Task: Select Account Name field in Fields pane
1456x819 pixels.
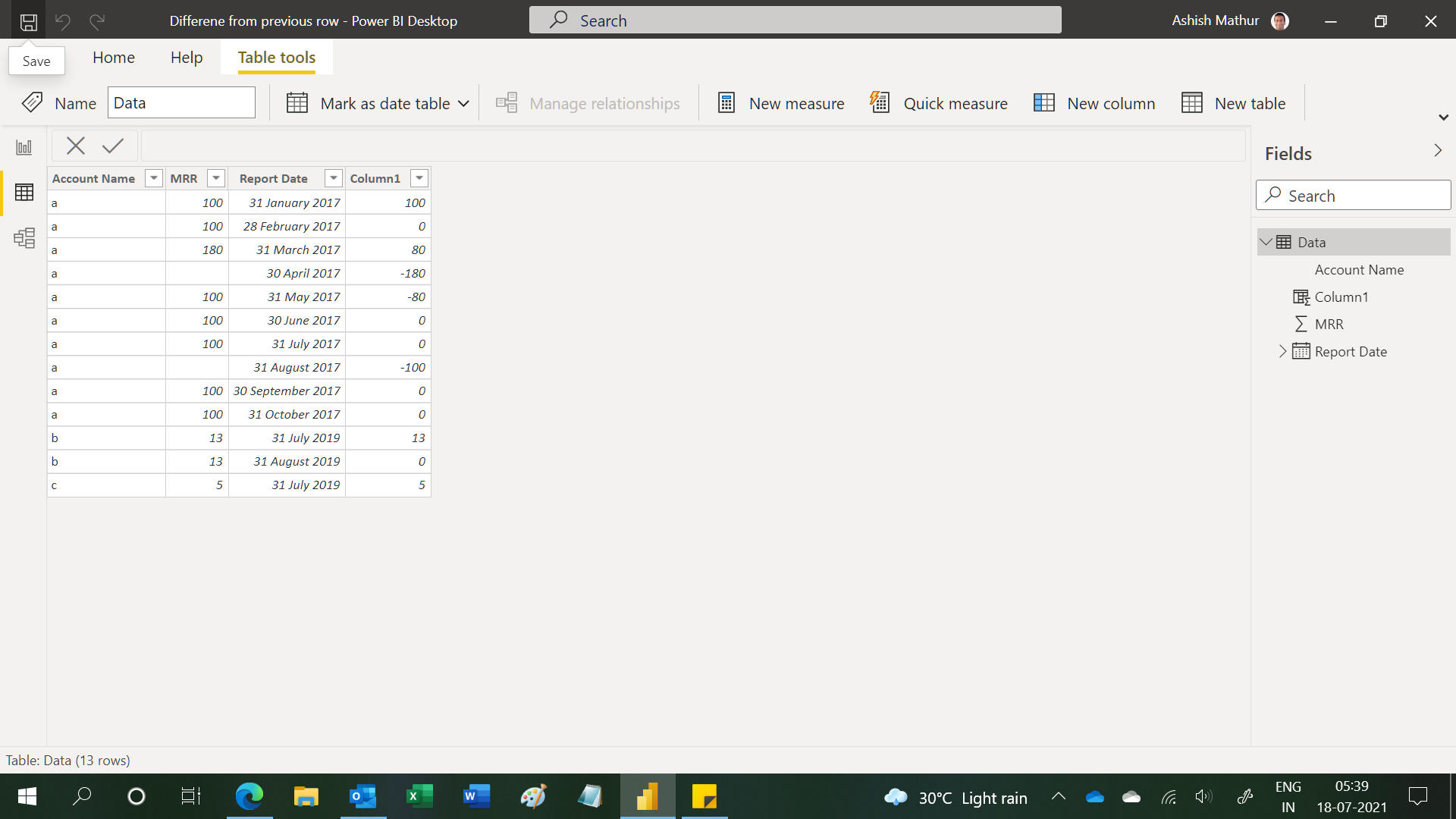Action: tap(1359, 270)
